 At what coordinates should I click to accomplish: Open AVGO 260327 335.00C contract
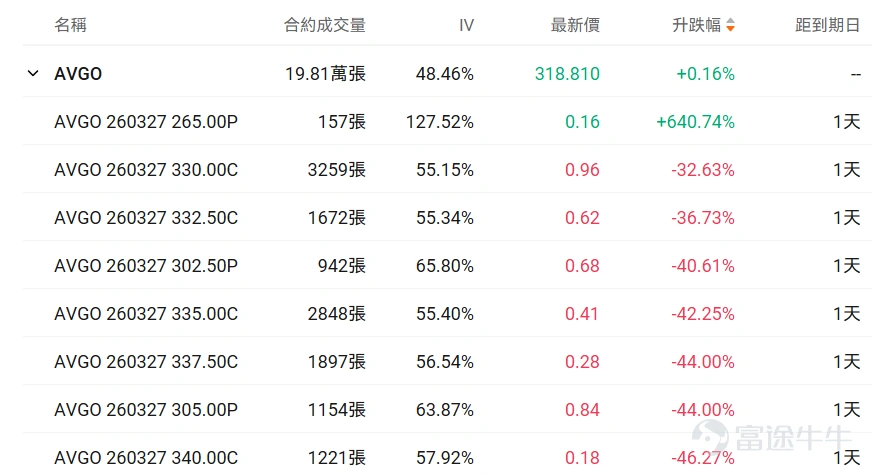146,314
